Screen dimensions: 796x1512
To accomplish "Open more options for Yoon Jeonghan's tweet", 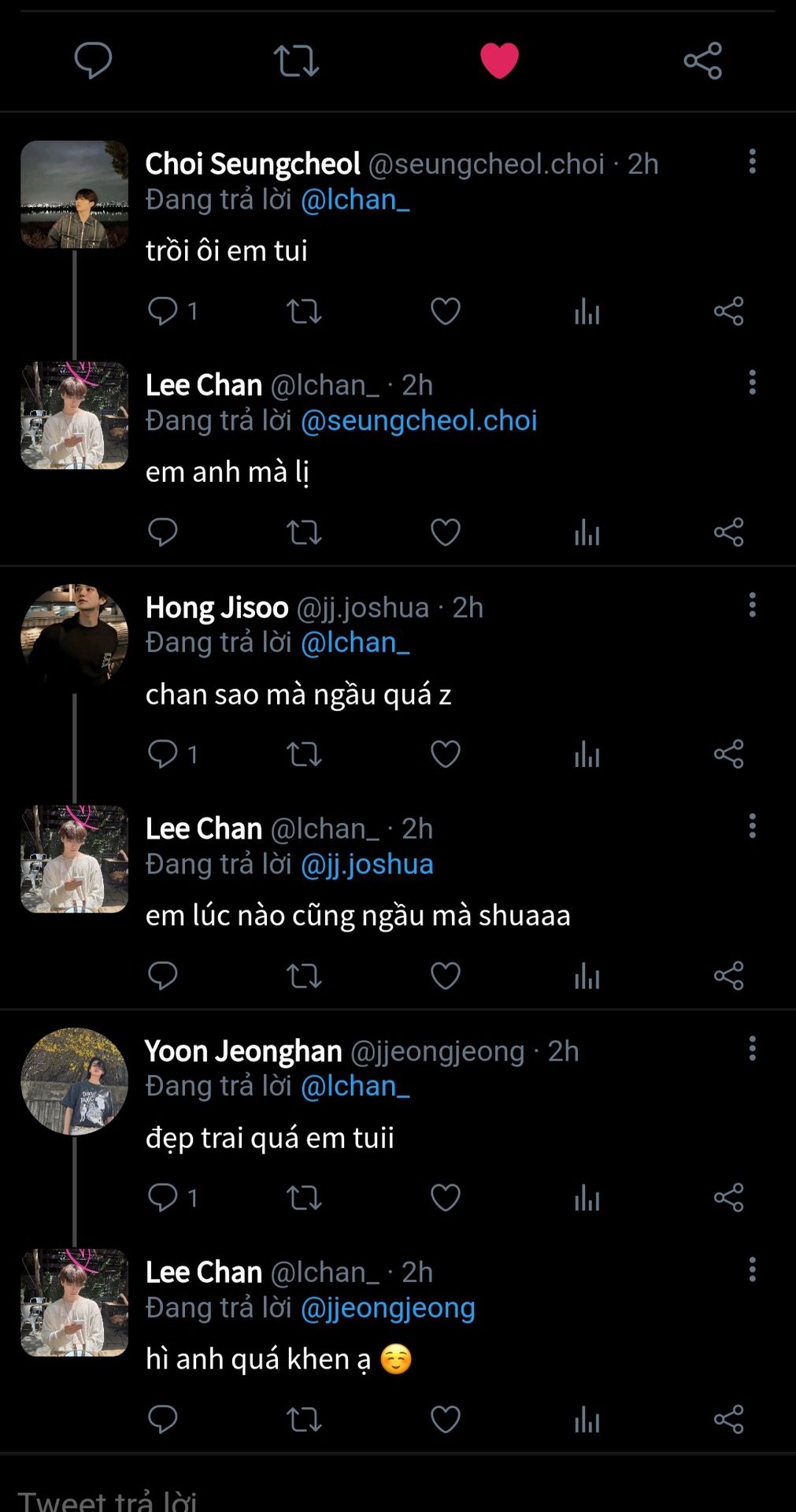I will (752, 1048).
